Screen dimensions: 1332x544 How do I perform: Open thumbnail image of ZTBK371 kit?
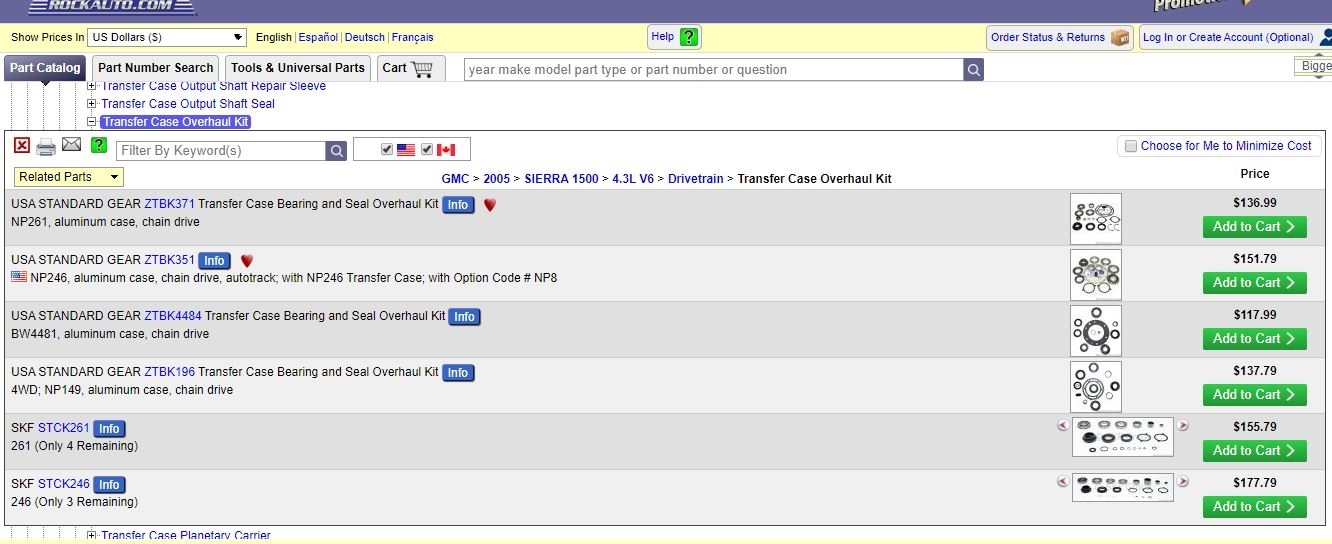pos(1096,219)
